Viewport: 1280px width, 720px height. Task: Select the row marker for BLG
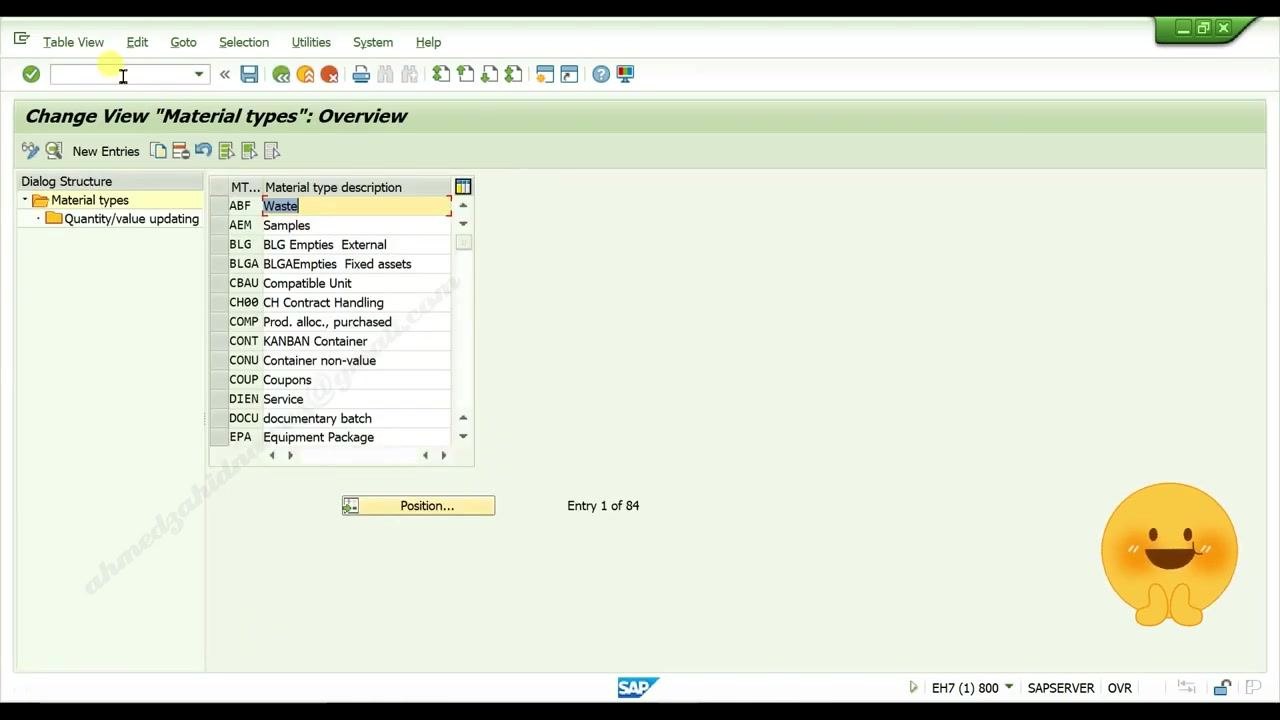[x=218, y=245]
